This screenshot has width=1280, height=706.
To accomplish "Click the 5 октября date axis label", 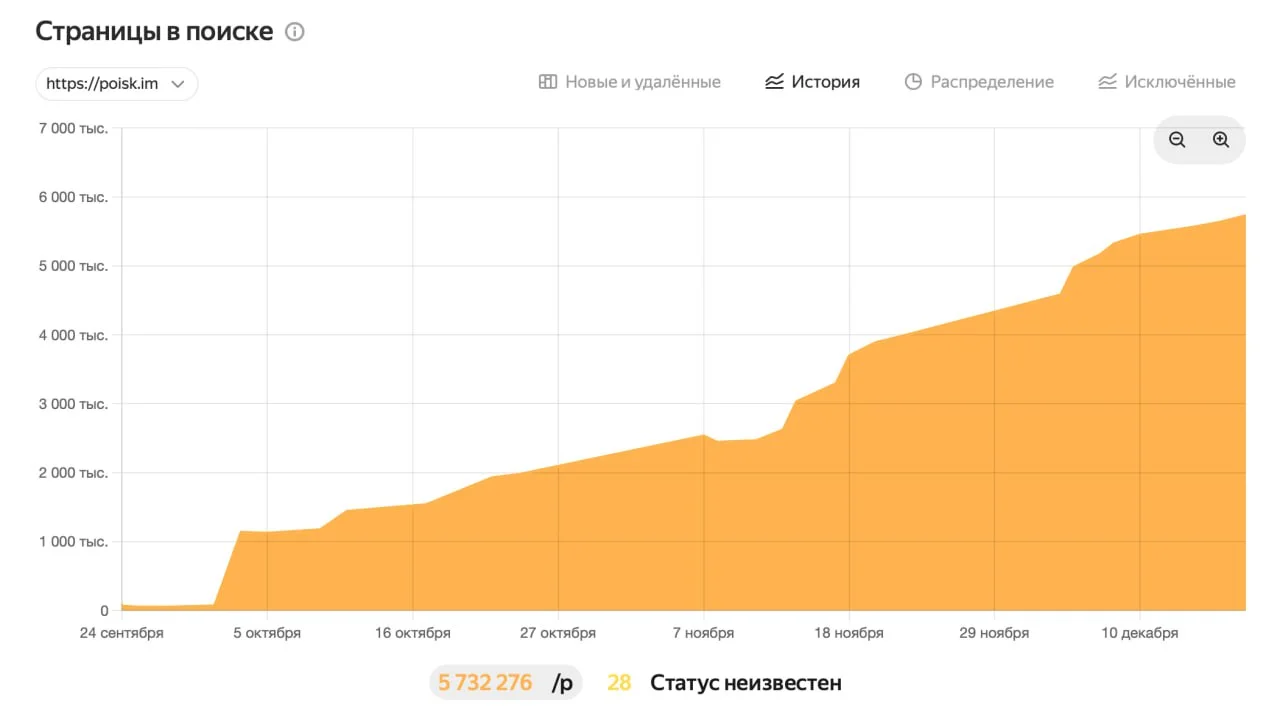I will point(267,633).
